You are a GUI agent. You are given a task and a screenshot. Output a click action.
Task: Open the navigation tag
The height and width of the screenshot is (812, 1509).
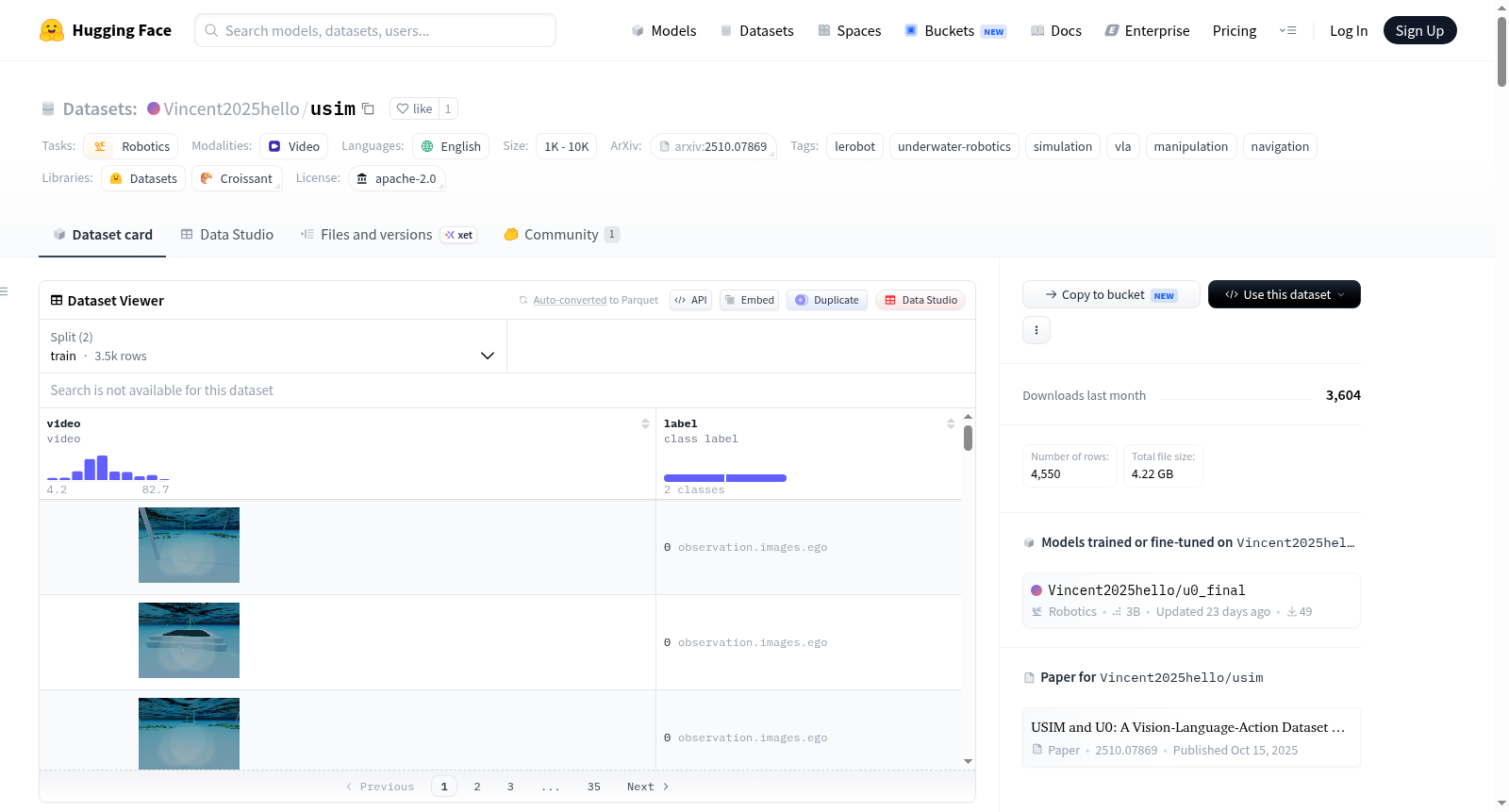point(1280,146)
